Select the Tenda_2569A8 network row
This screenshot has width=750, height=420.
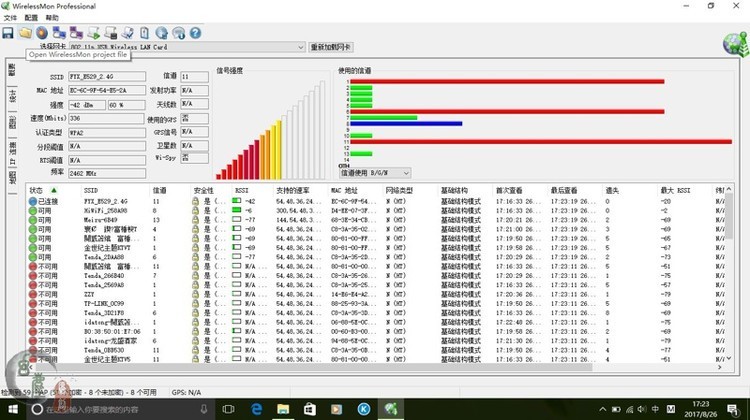click(x=376, y=285)
